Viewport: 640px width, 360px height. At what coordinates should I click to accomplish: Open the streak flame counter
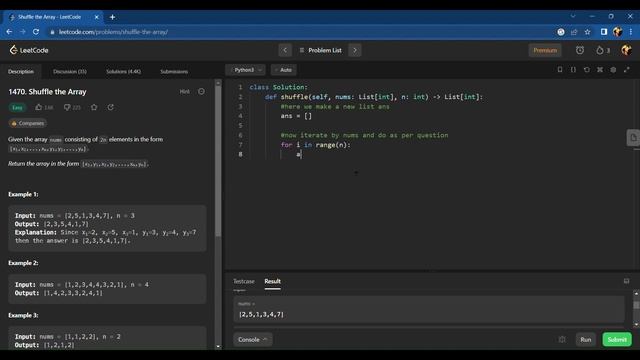coord(603,50)
